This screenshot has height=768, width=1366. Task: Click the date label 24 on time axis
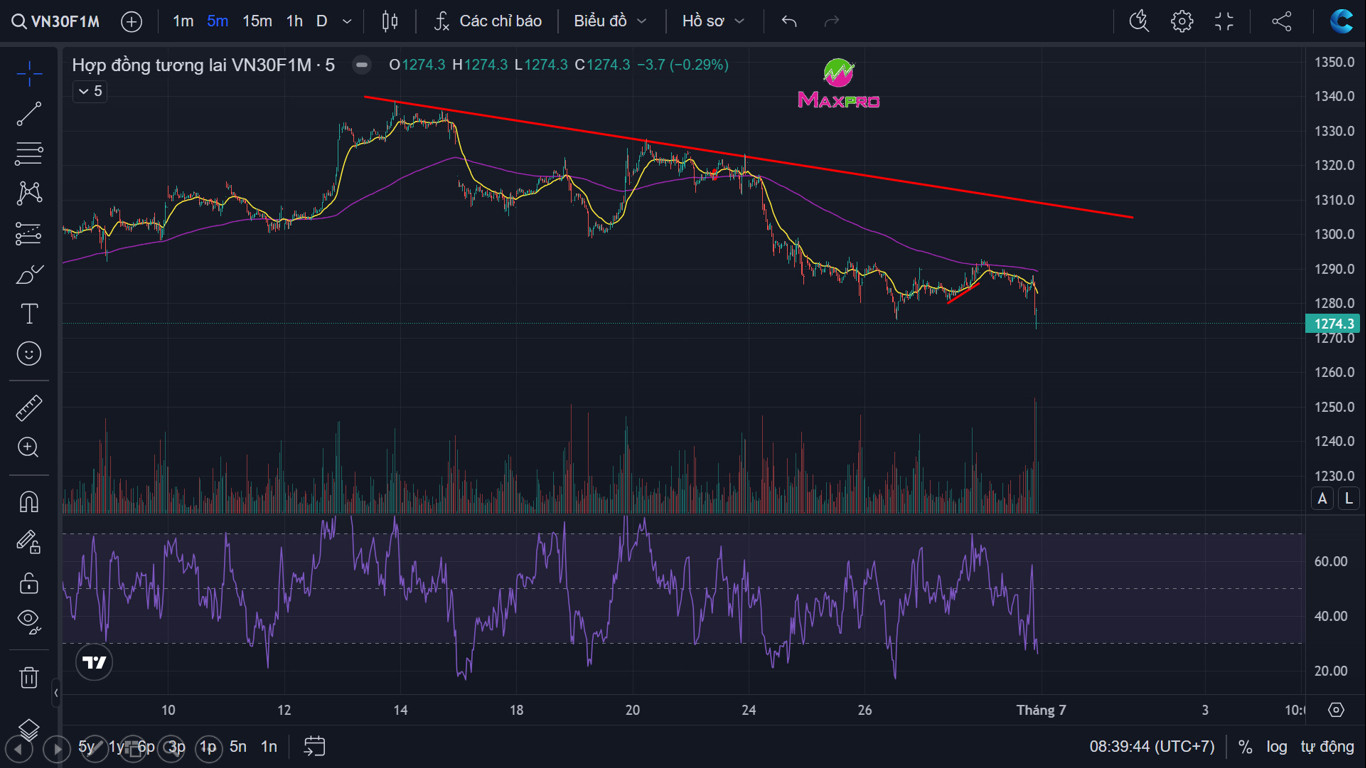pyautogui.click(x=749, y=710)
